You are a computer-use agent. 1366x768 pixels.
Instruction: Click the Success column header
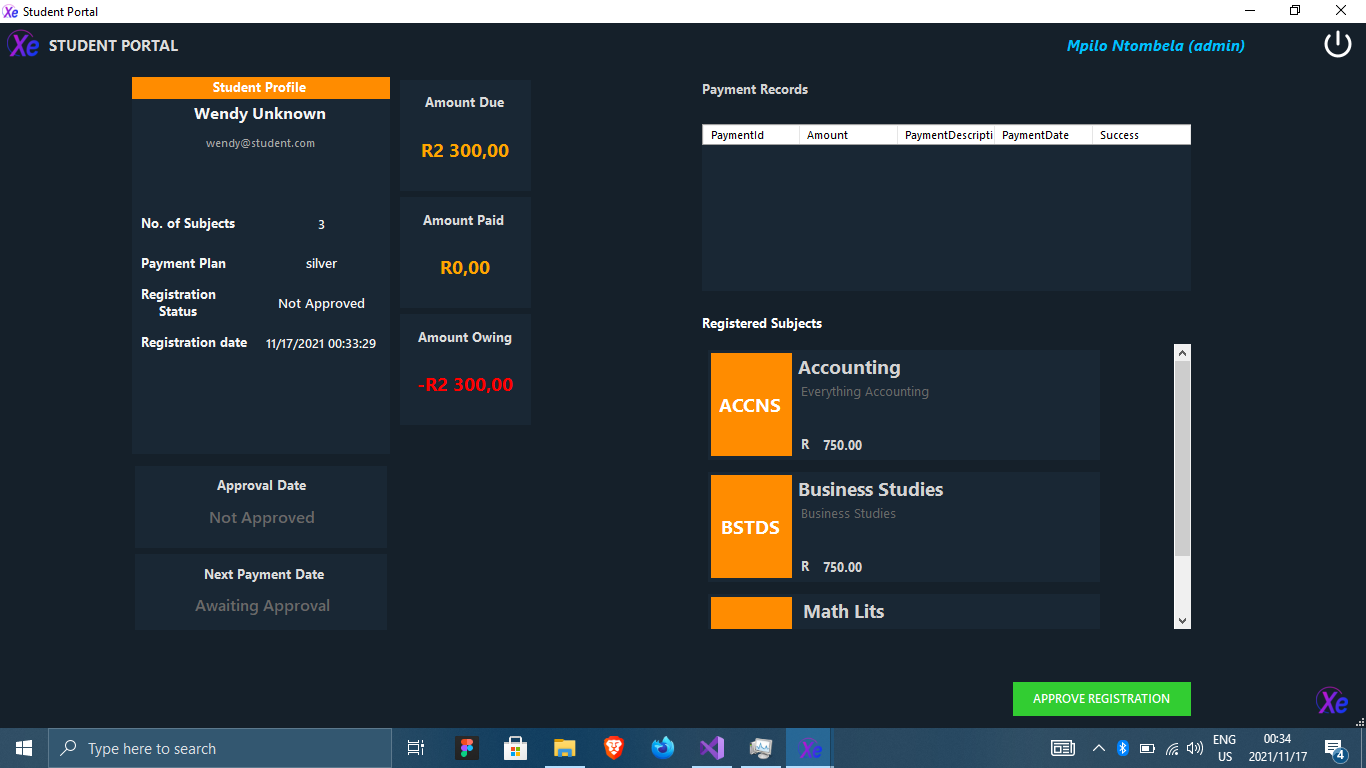pyautogui.click(x=1141, y=135)
